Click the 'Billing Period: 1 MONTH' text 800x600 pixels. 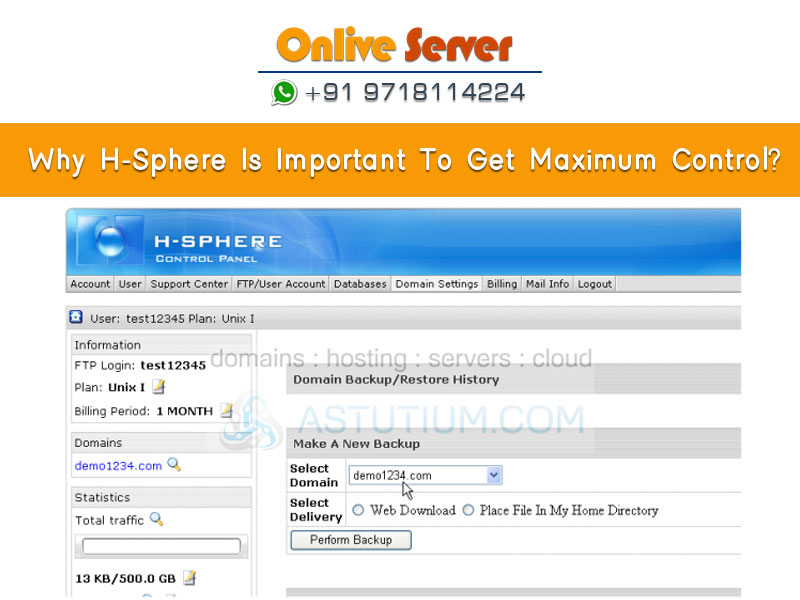point(143,411)
